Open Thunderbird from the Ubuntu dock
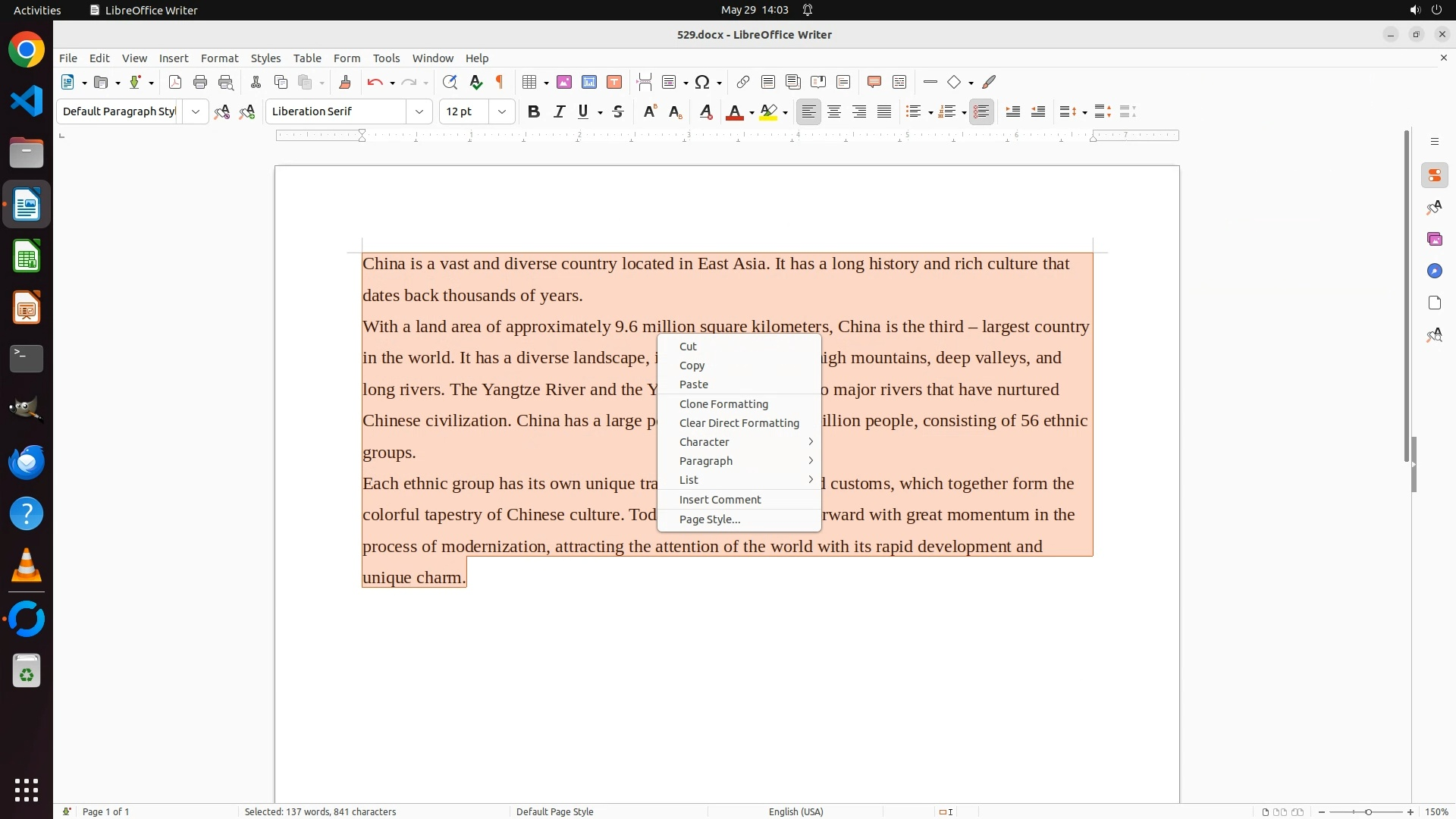The image size is (1456, 819). (x=27, y=462)
